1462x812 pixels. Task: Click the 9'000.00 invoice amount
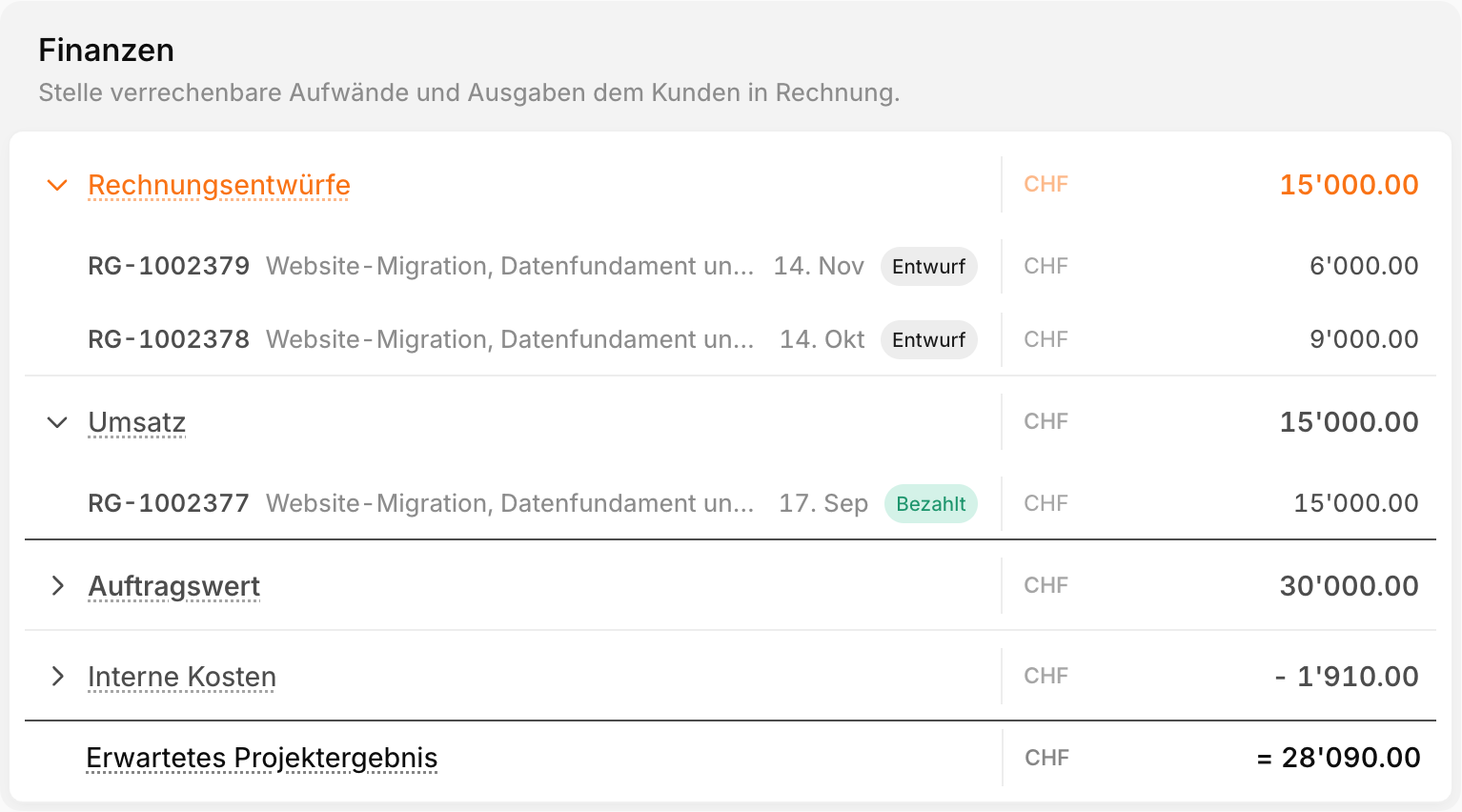tap(1364, 339)
